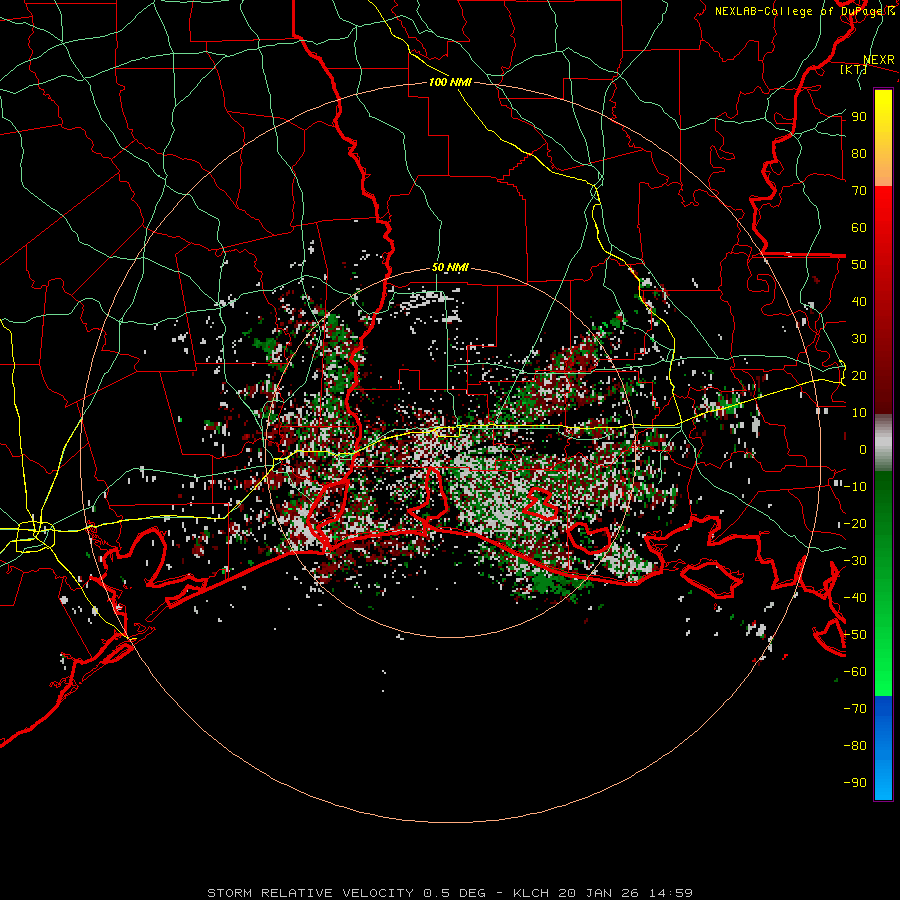Image resolution: width=900 pixels, height=900 pixels.
Task: Click the 70 value on the velocity scale
Action: click(x=859, y=191)
